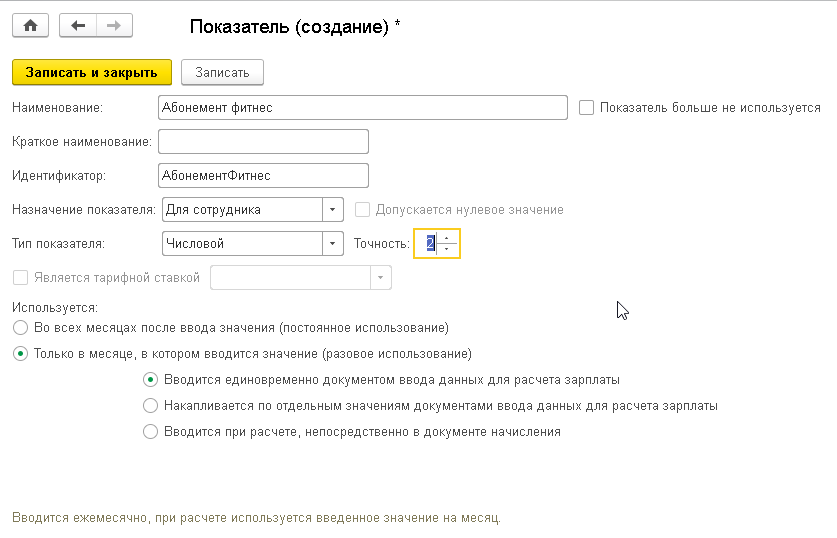837x538 pixels.
Task: Increase precision with the spinner up arrow
Action: click(447, 238)
